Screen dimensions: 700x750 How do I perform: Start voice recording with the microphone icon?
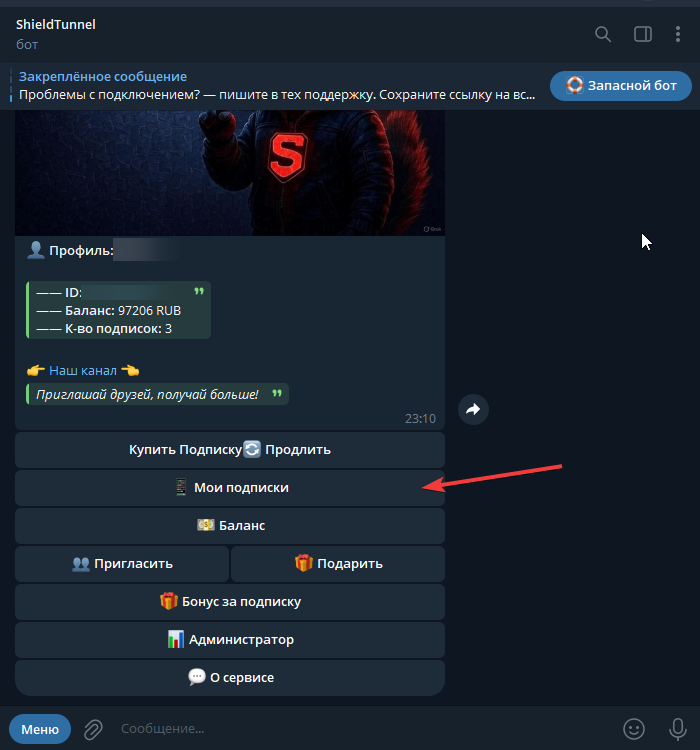(x=677, y=729)
